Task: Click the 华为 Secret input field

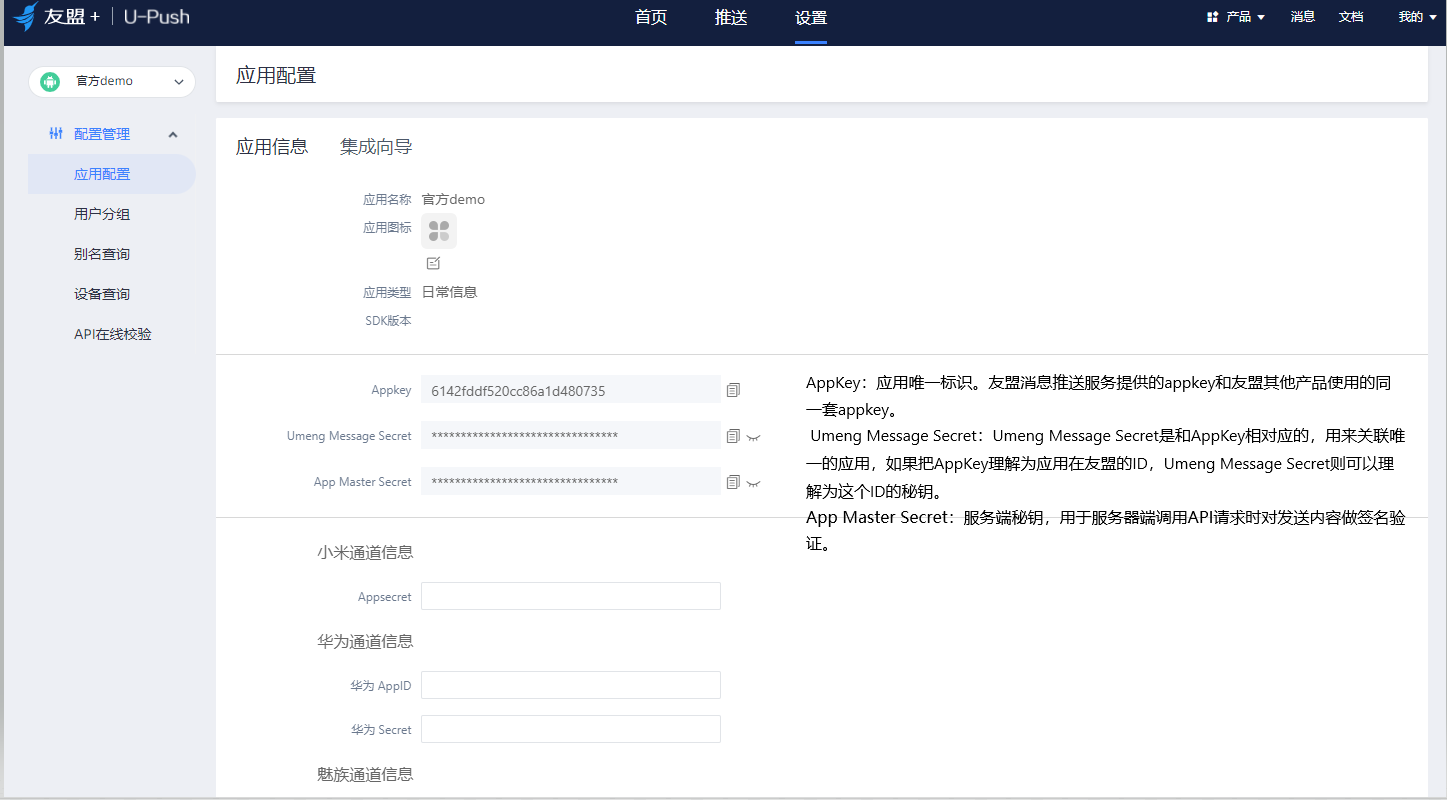Action: click(571, 729)
